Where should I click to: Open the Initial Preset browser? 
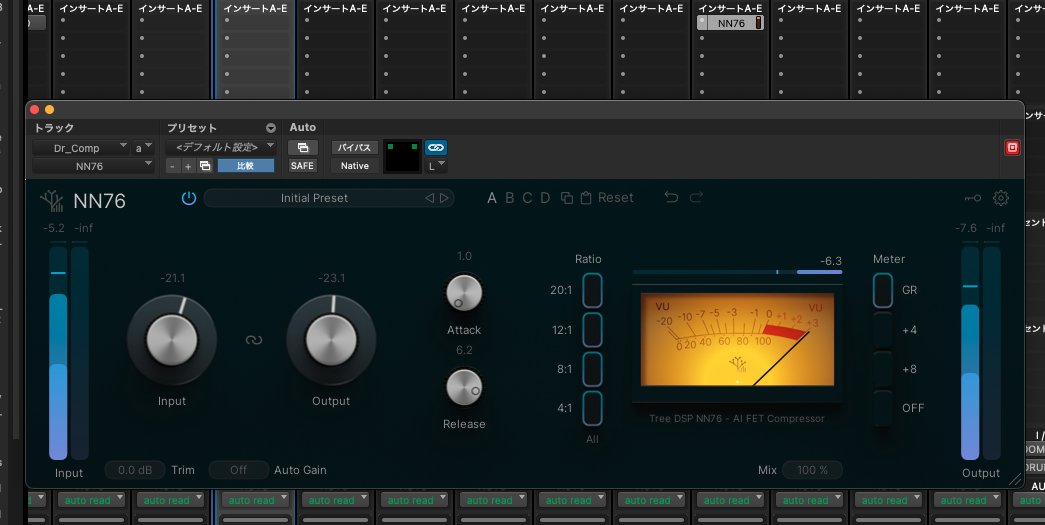point(314,198)
